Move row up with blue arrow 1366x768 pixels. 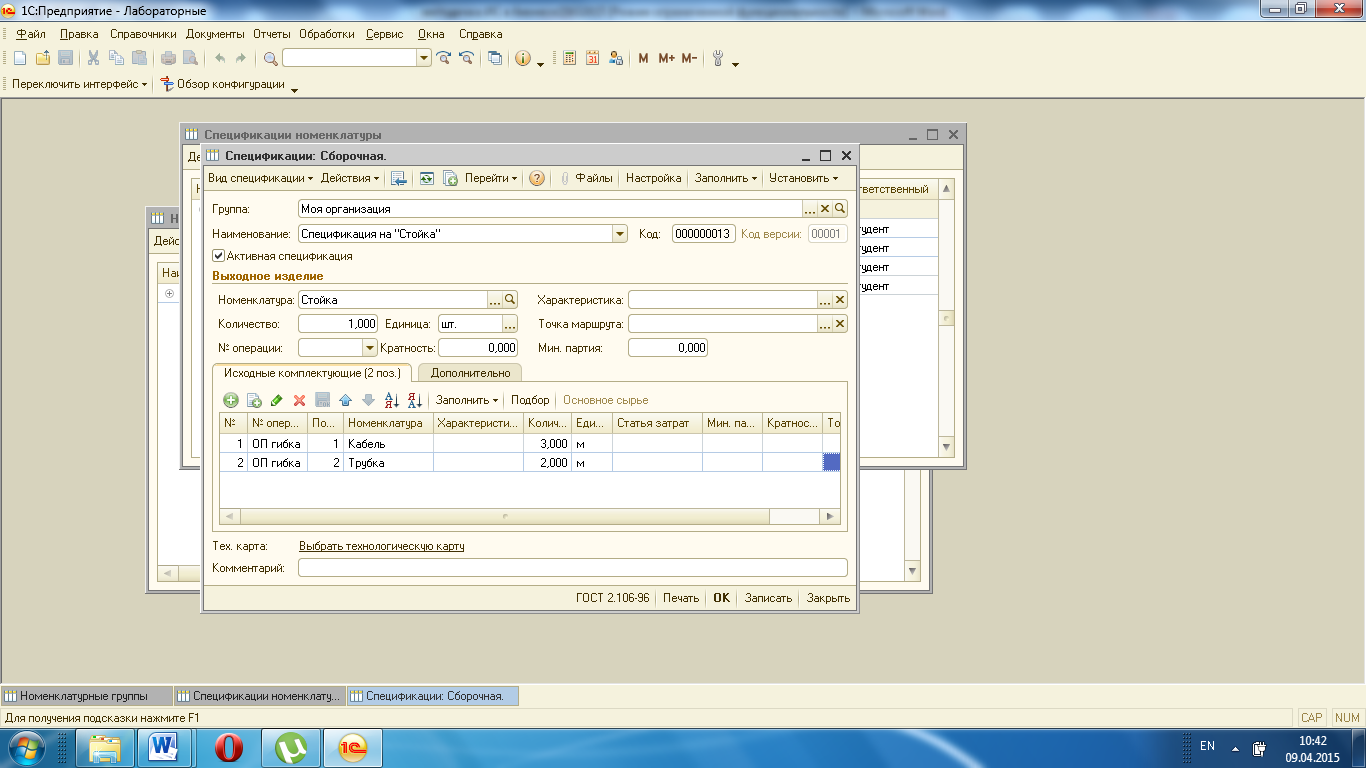[345, 400]
